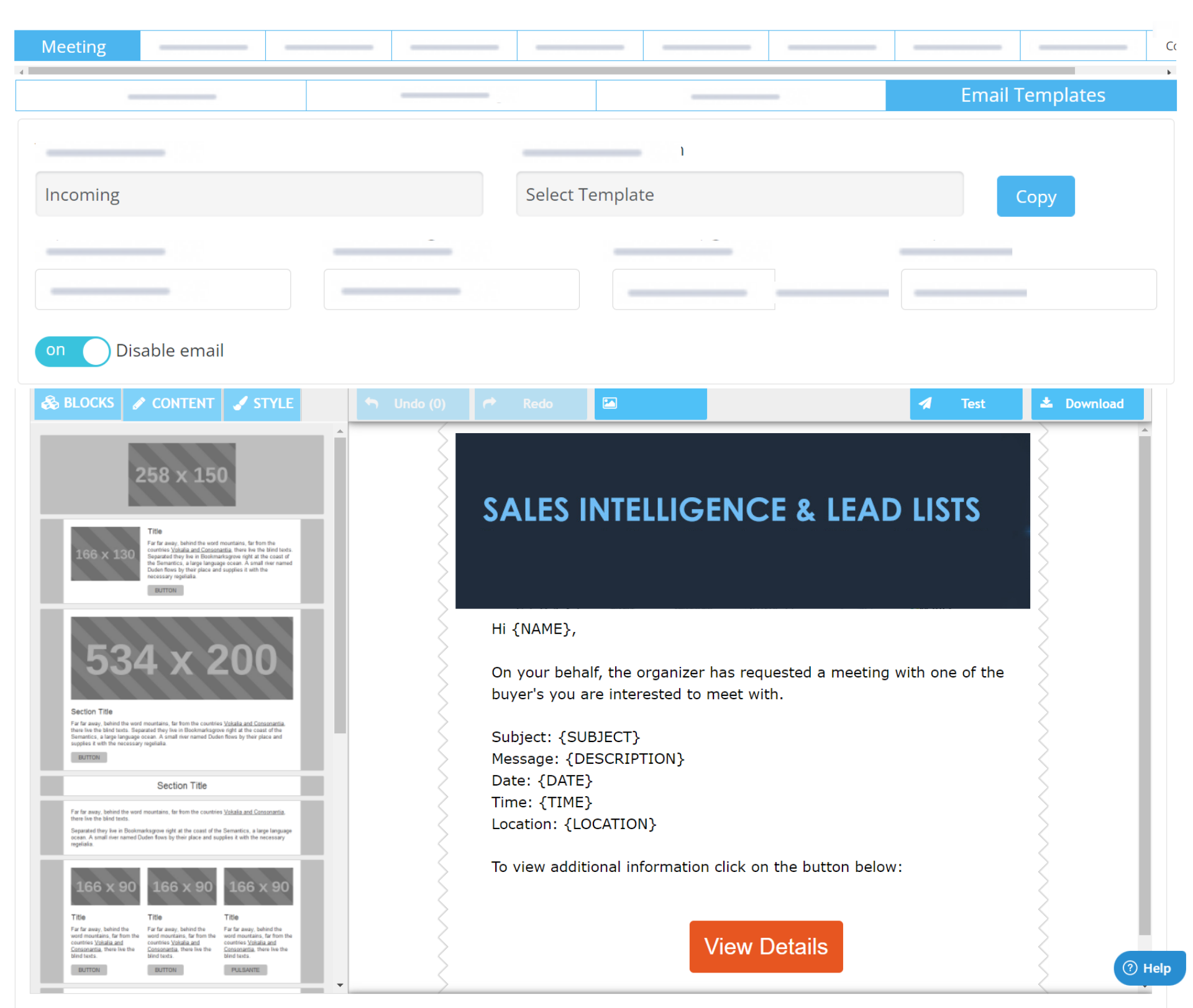Open the Email Templates tab
Viewport: 1193px width, 1008px height.
(1031, 95)
